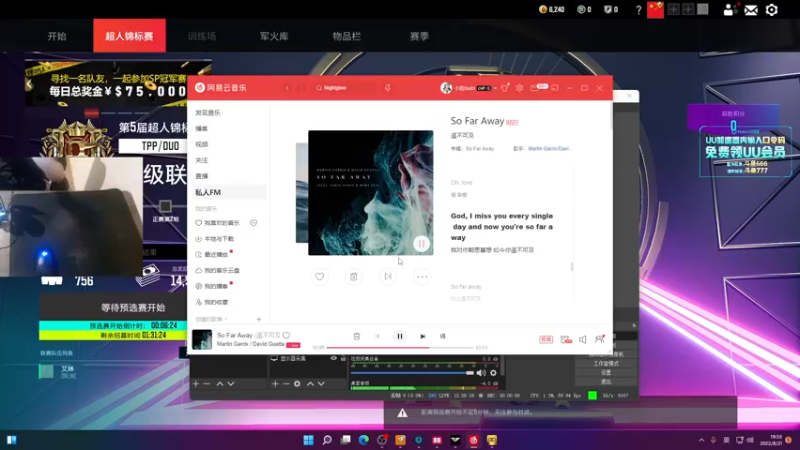Image resolution: width=800 pixels, height=450 pixels.
Task: Adjust the blue OBS volume slider
Action: [412, 373]
